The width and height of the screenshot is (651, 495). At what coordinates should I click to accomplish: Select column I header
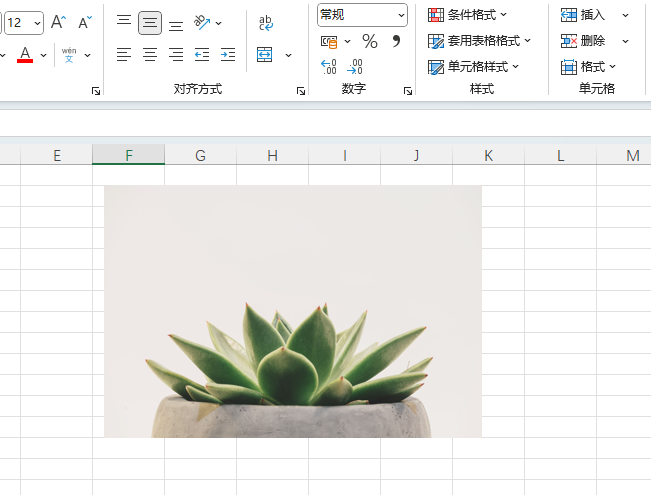coord(345,155)
